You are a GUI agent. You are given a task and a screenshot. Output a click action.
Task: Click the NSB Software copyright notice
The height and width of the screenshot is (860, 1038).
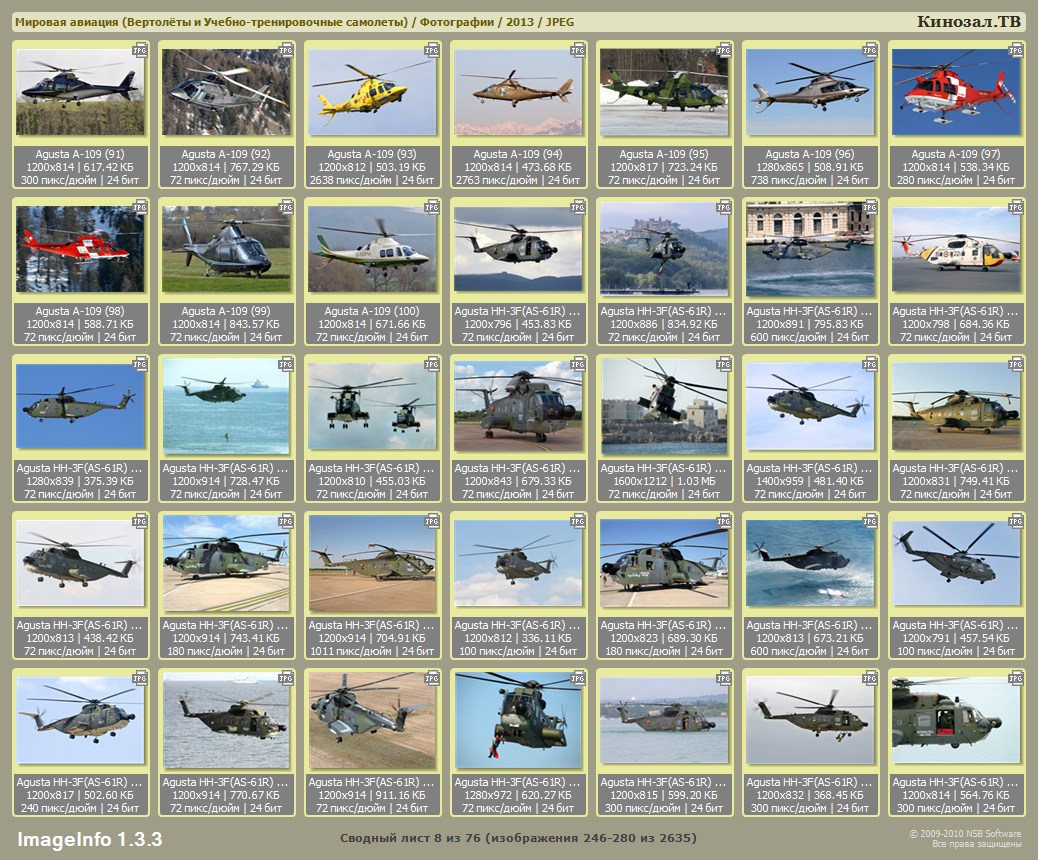pos(964,838)
